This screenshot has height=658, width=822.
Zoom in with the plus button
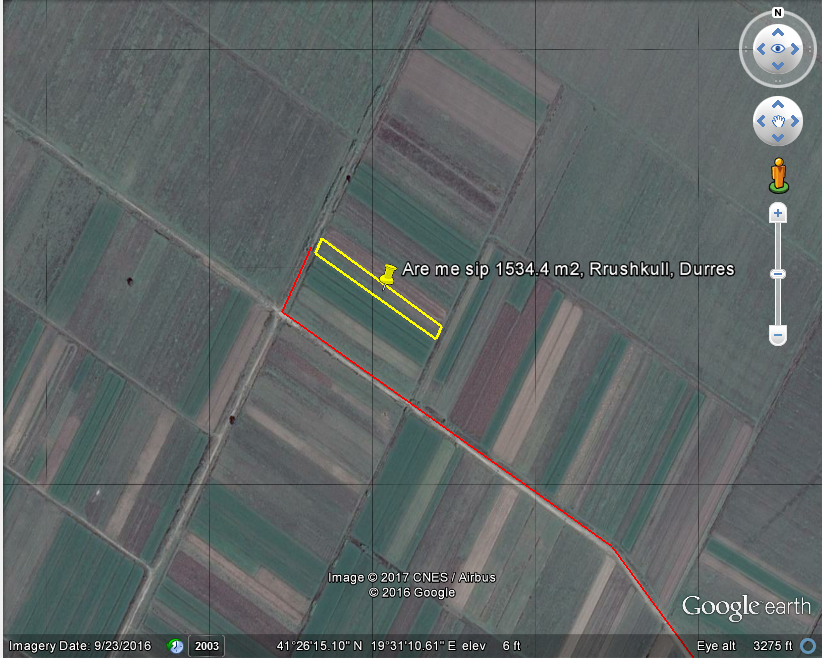tap(778, 213)
